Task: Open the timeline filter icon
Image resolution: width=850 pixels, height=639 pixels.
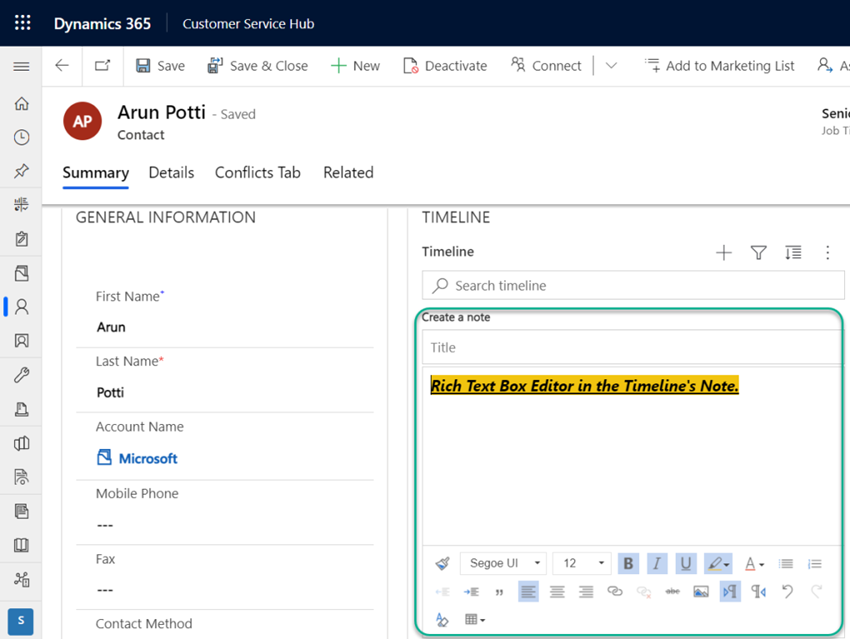Action: [x=758, y=253]
